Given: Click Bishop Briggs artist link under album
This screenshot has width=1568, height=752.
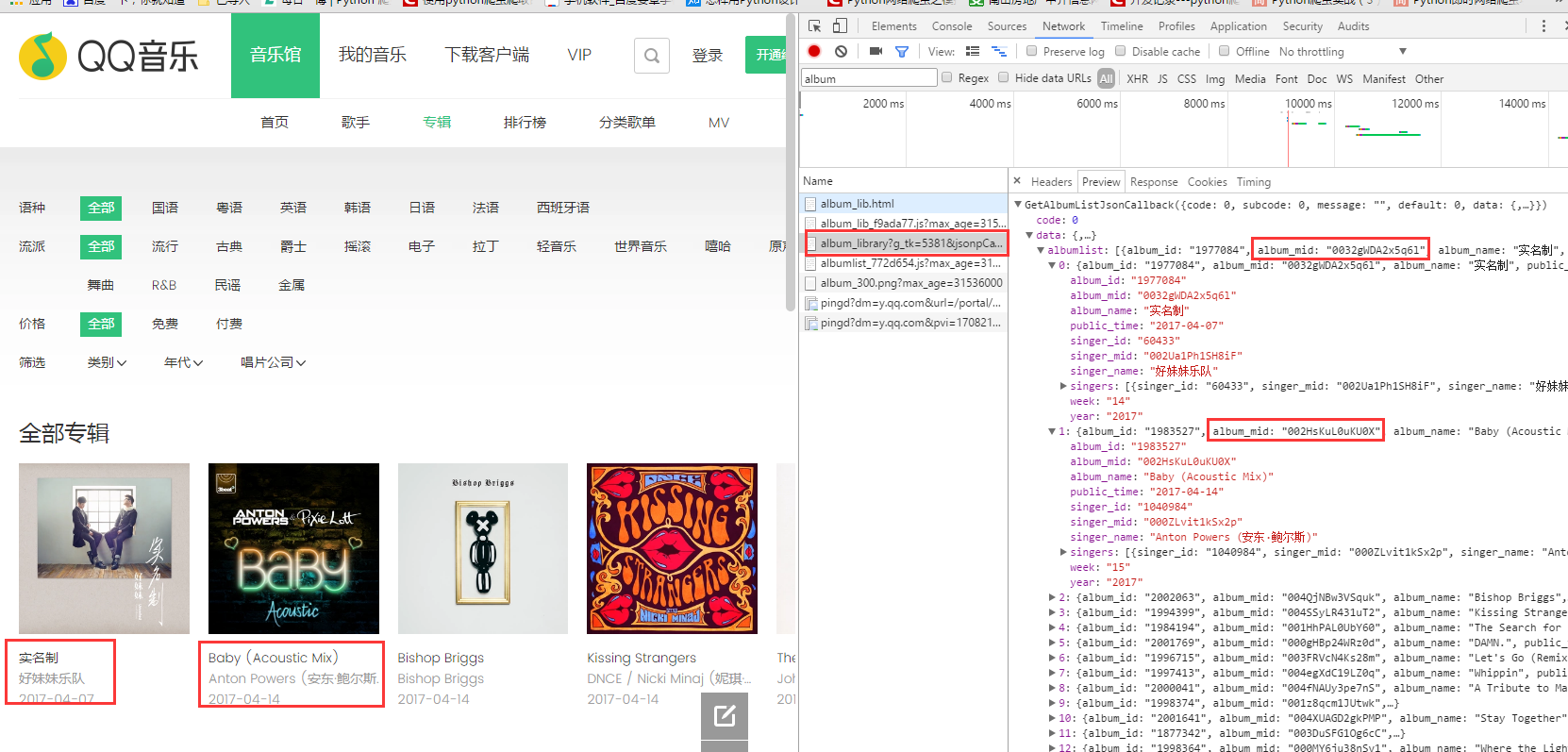Looking at the screenshot, I should pyautogui.click(x=441, y=678).
